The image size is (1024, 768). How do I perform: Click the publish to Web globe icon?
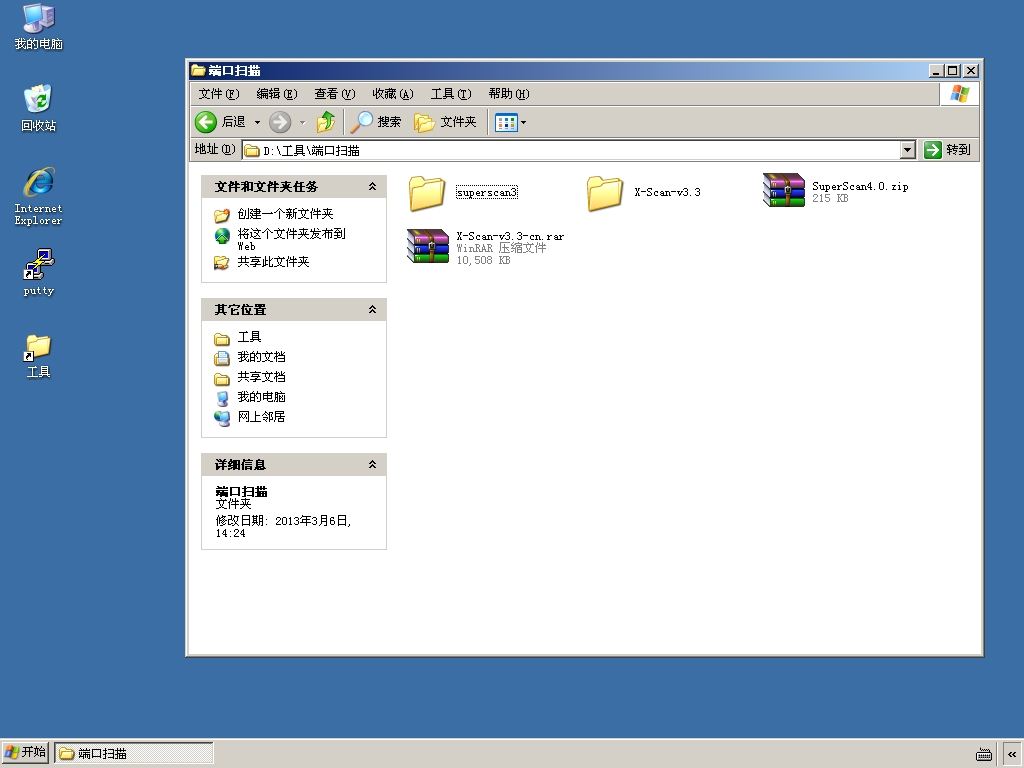point(222,236)
